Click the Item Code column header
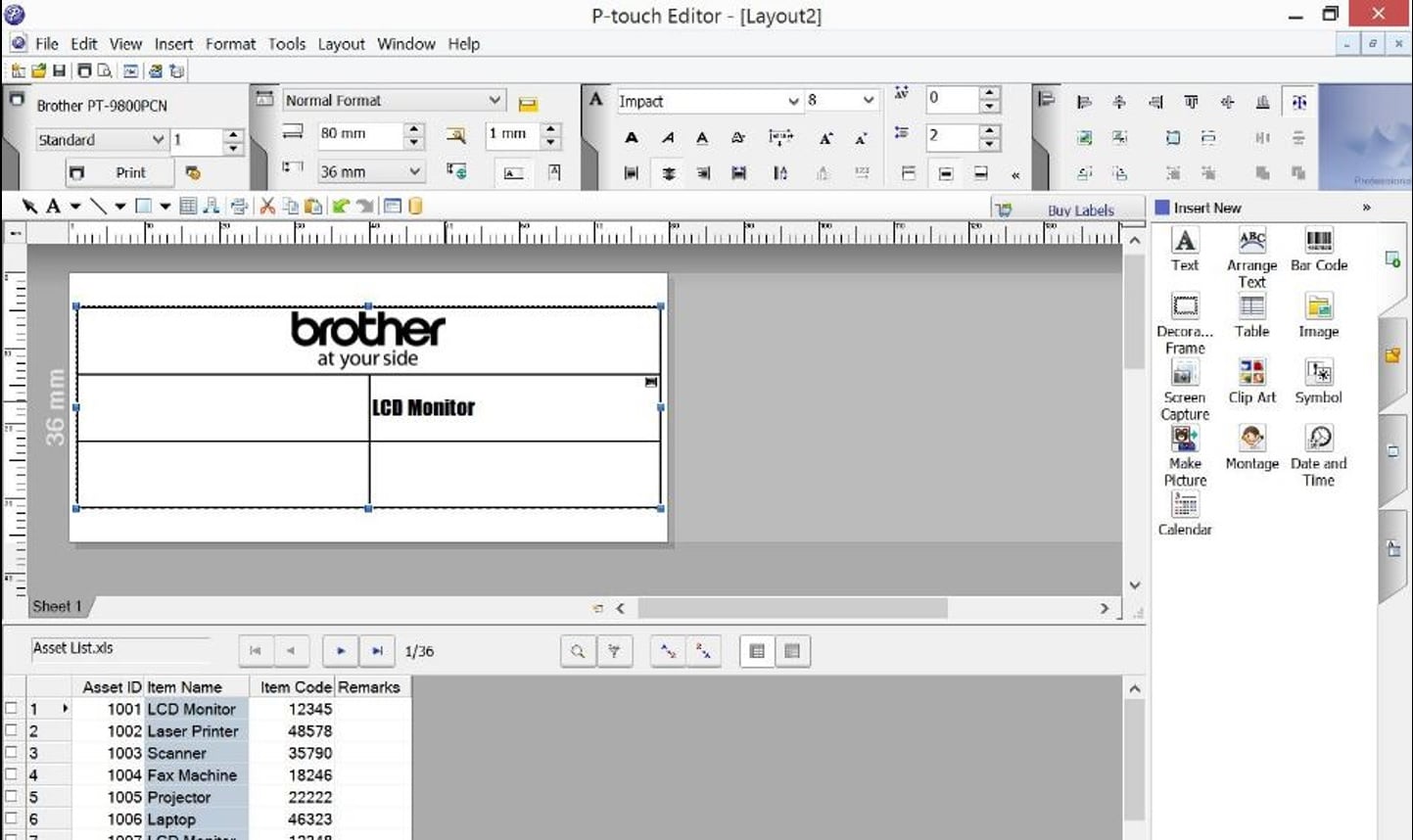The height and width of the screenshot is (840, 1413). (x=294, y=687)
